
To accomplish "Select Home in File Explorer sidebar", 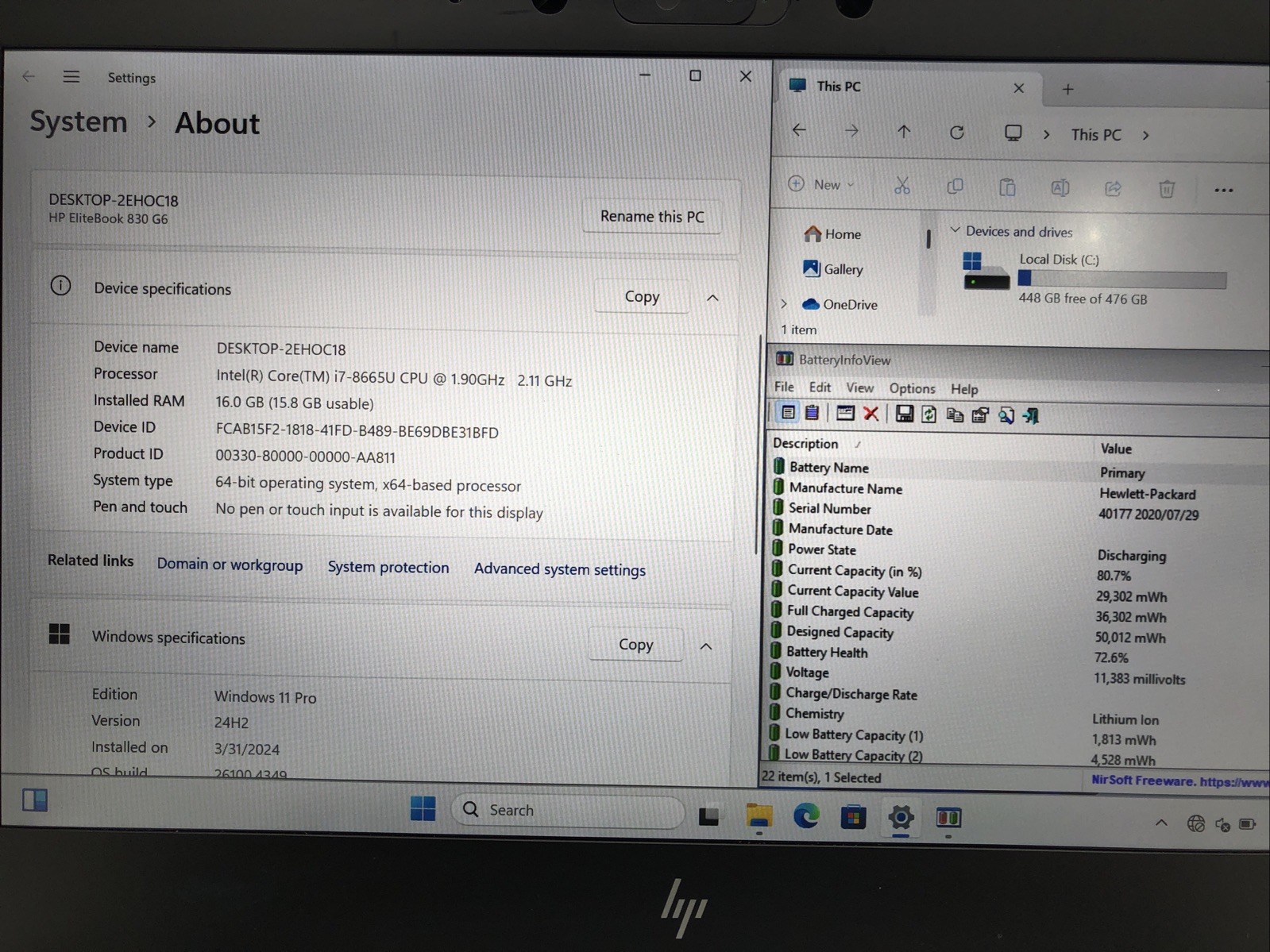I will pos(832,233).
